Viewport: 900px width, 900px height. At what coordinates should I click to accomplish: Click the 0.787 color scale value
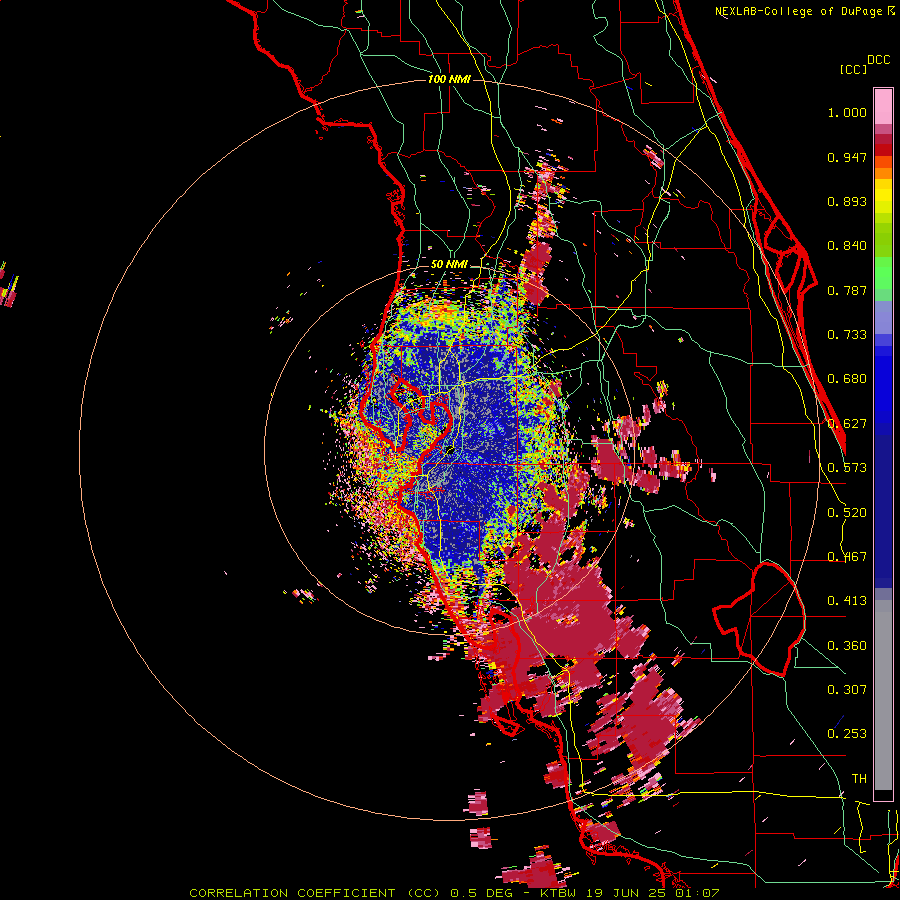pyautogui.click(x=847, y=290)
